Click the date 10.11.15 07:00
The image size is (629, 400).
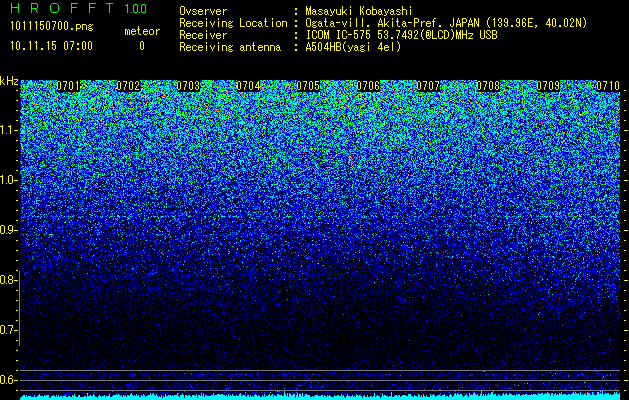point(51,46)
